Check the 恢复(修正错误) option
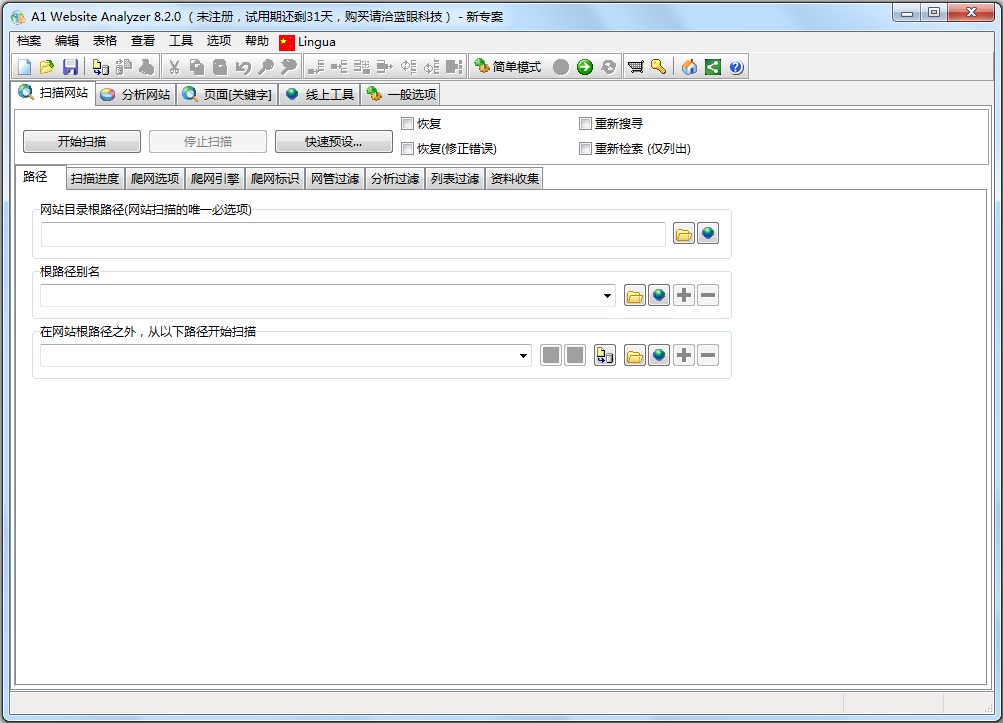The width and height of the screenshot is (1003, 723). (408, 149)
